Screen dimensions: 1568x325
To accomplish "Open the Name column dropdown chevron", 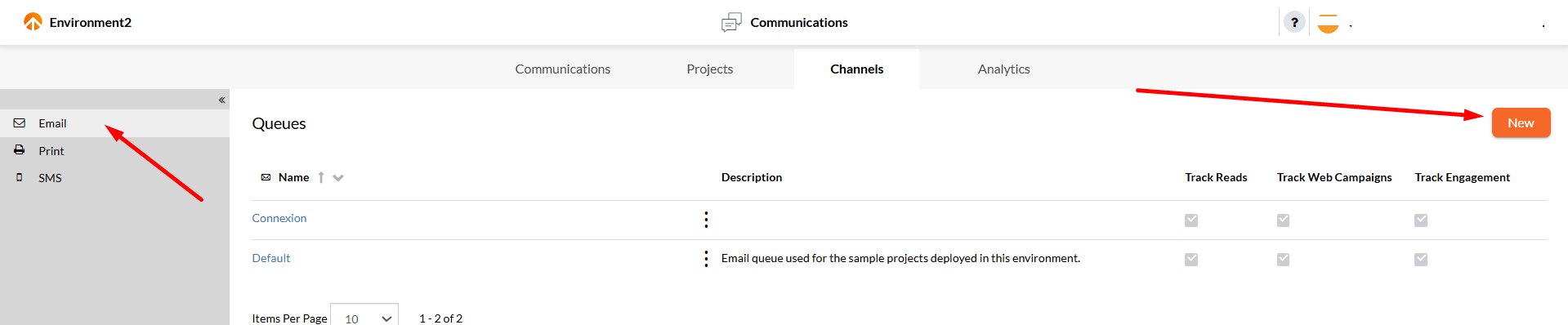I will click(x=338, y=178).
